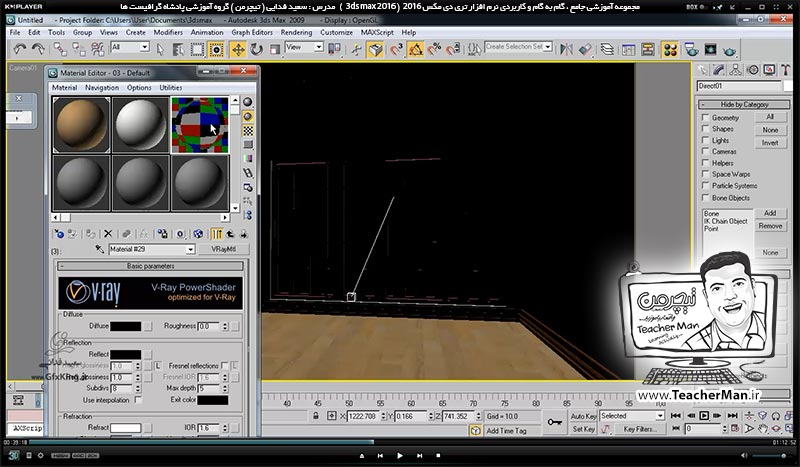Check the Particle Systems hide category box
Viewport: 800px width, 467px height.
click(706, 186)
